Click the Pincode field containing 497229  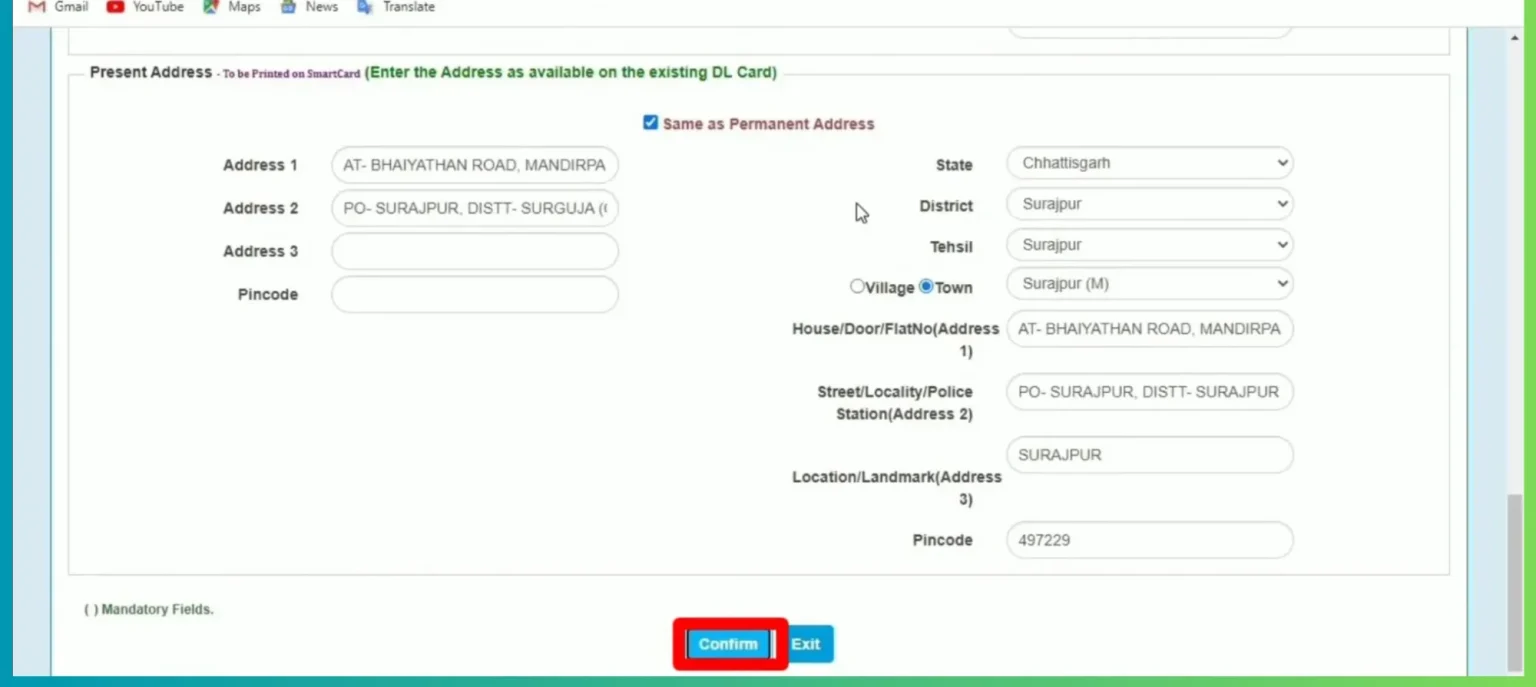[x=1149, y=540]
